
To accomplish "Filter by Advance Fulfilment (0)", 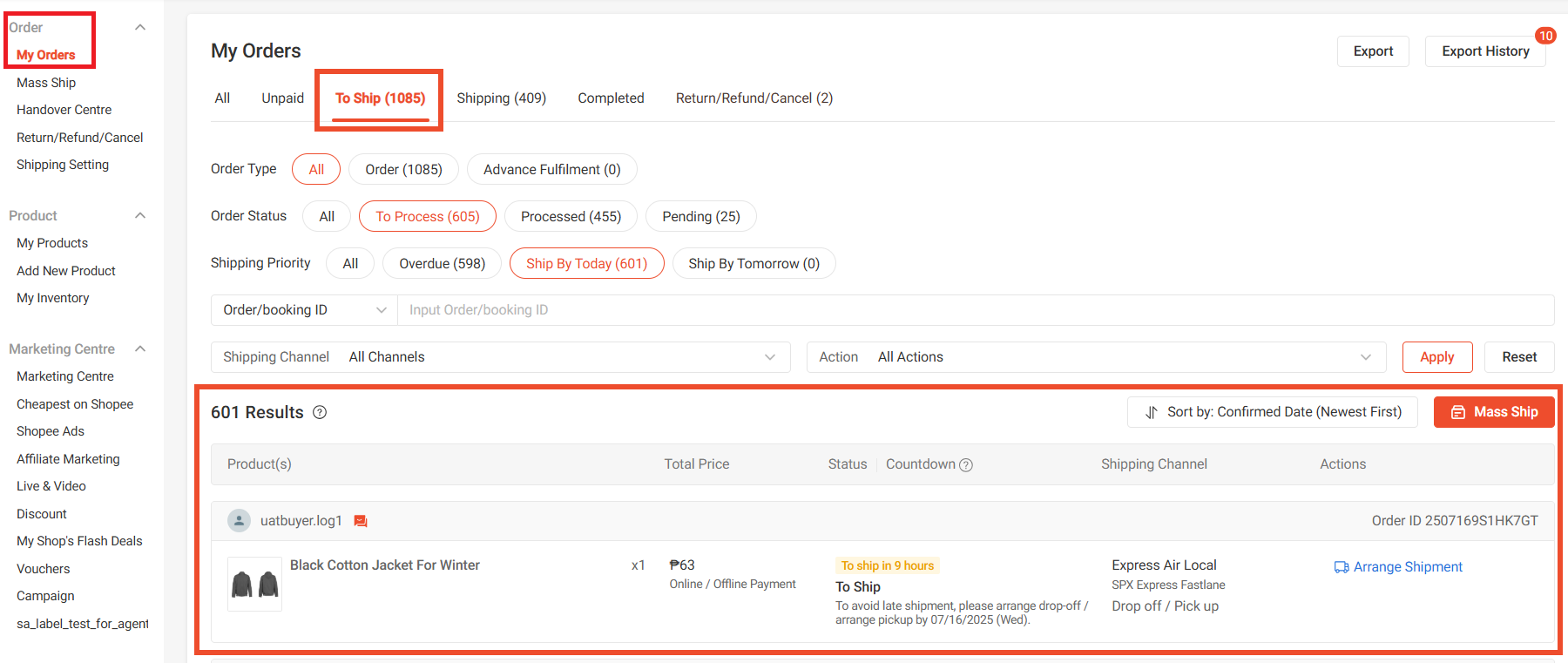I will tap(552, 169).
